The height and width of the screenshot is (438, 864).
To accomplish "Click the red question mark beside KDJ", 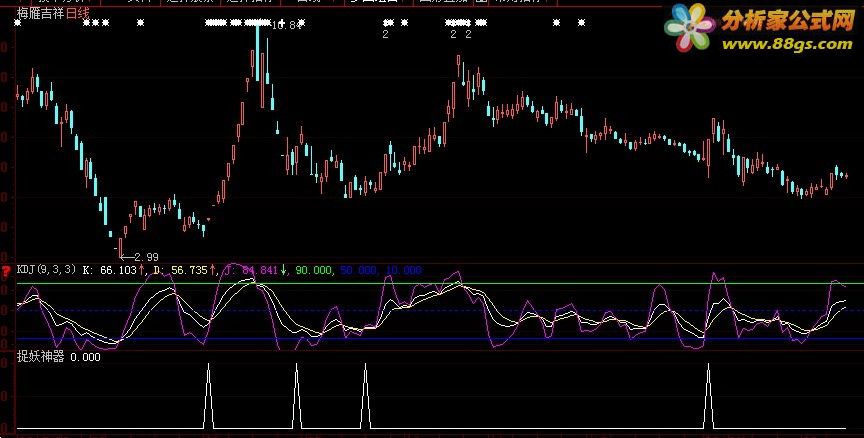I will 6,271.
